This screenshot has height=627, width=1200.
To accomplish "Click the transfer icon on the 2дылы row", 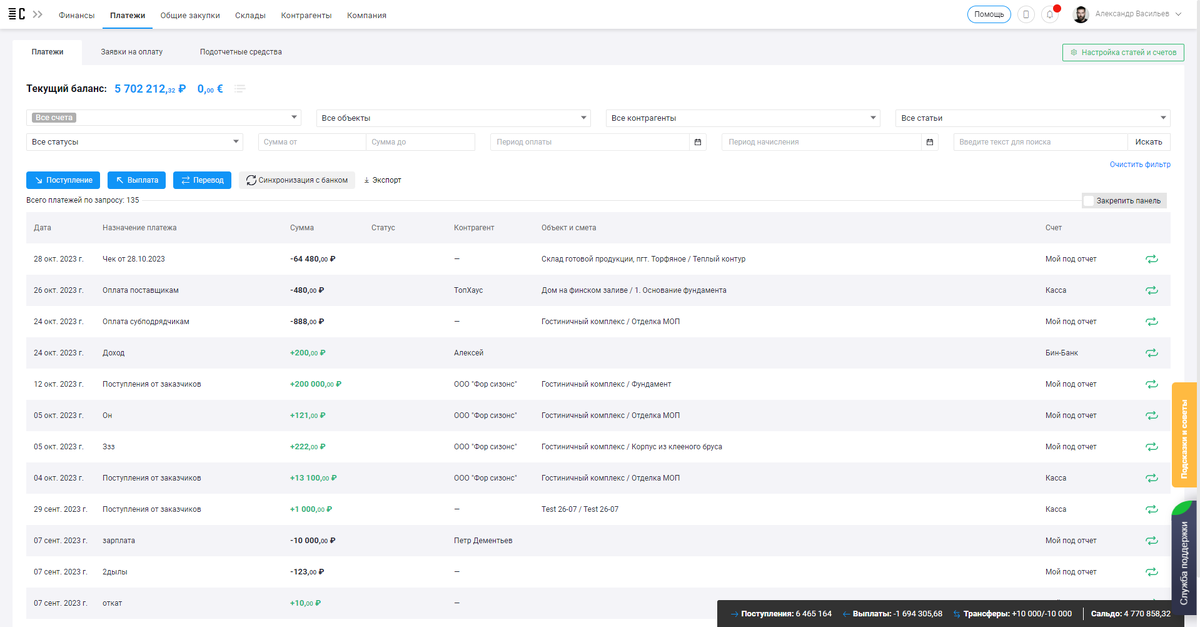I will (1152, 571).
